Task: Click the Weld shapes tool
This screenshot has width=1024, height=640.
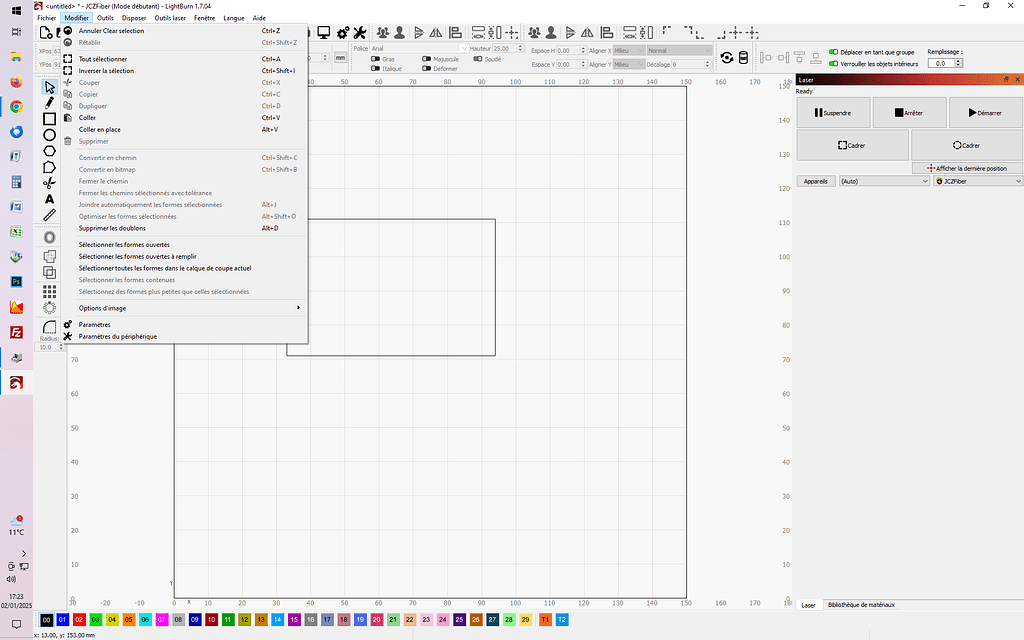Action: (50, 257)
